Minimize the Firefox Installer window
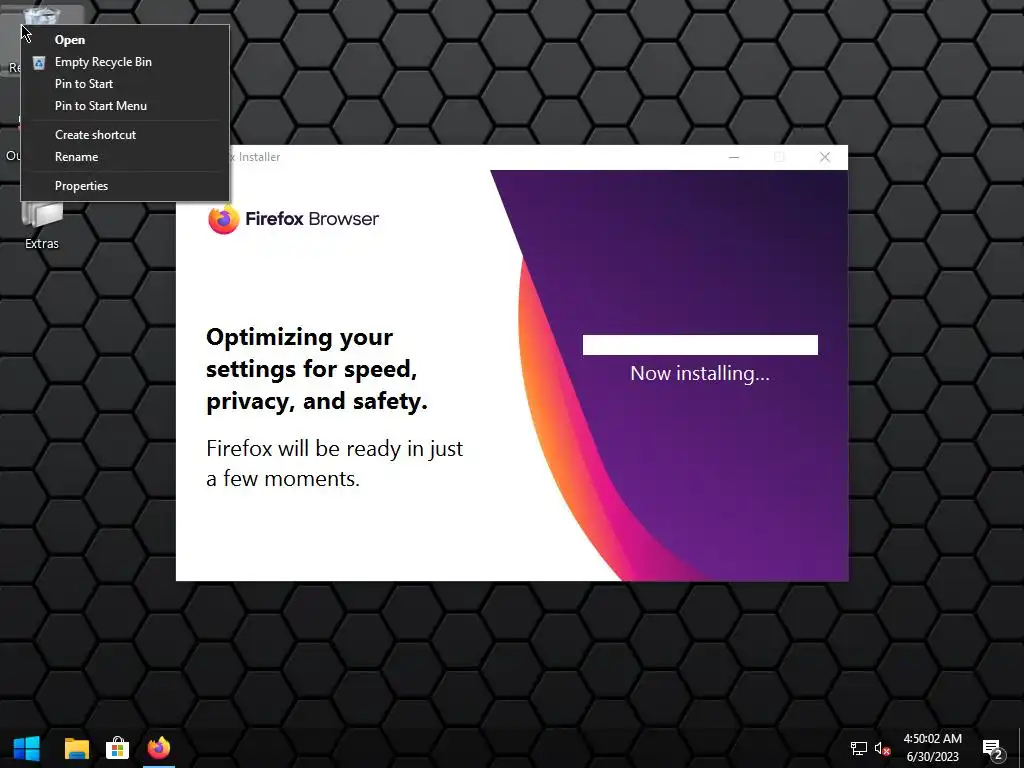 [734, 157]
